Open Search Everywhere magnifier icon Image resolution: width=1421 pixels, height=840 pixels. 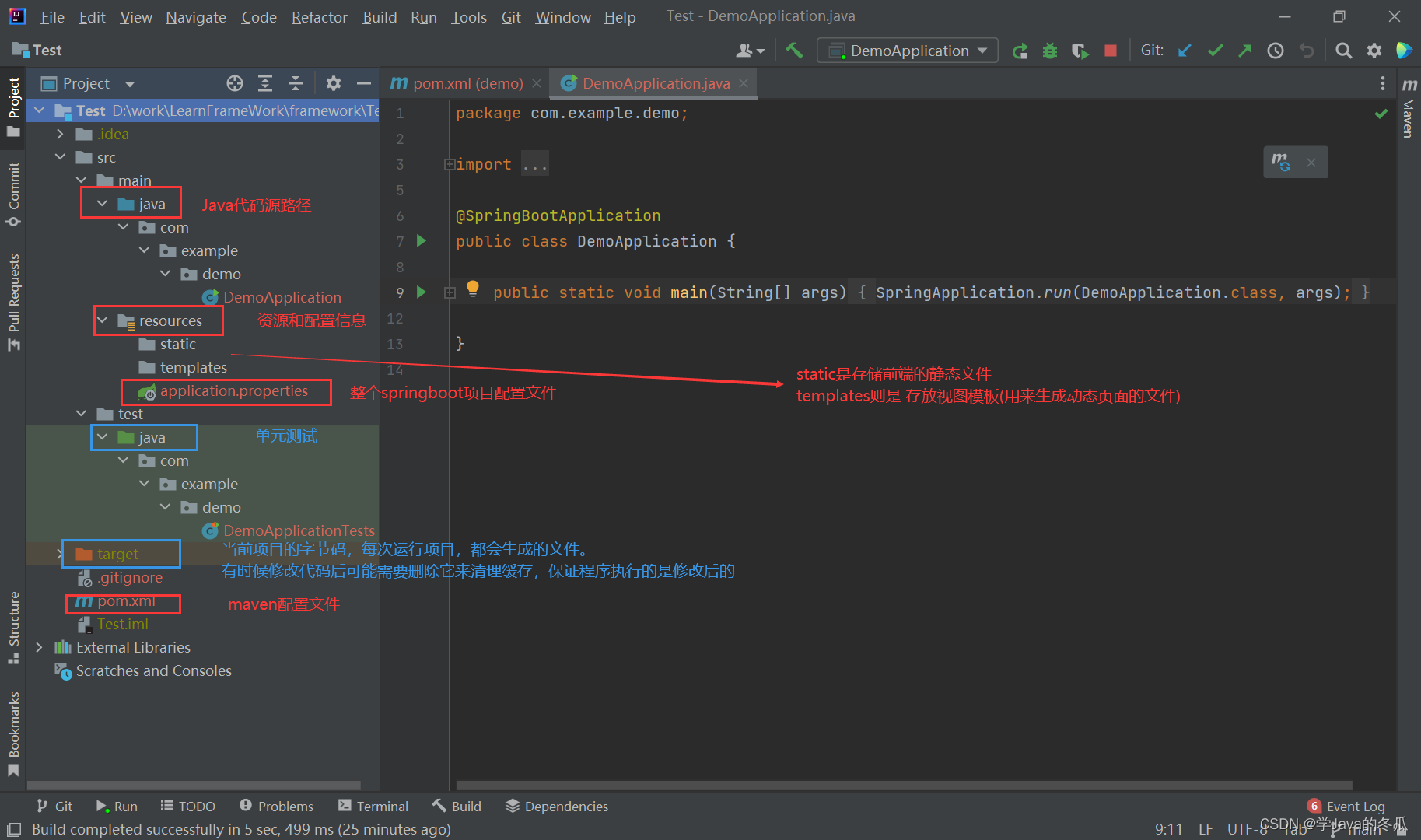tap(1343, 51)
